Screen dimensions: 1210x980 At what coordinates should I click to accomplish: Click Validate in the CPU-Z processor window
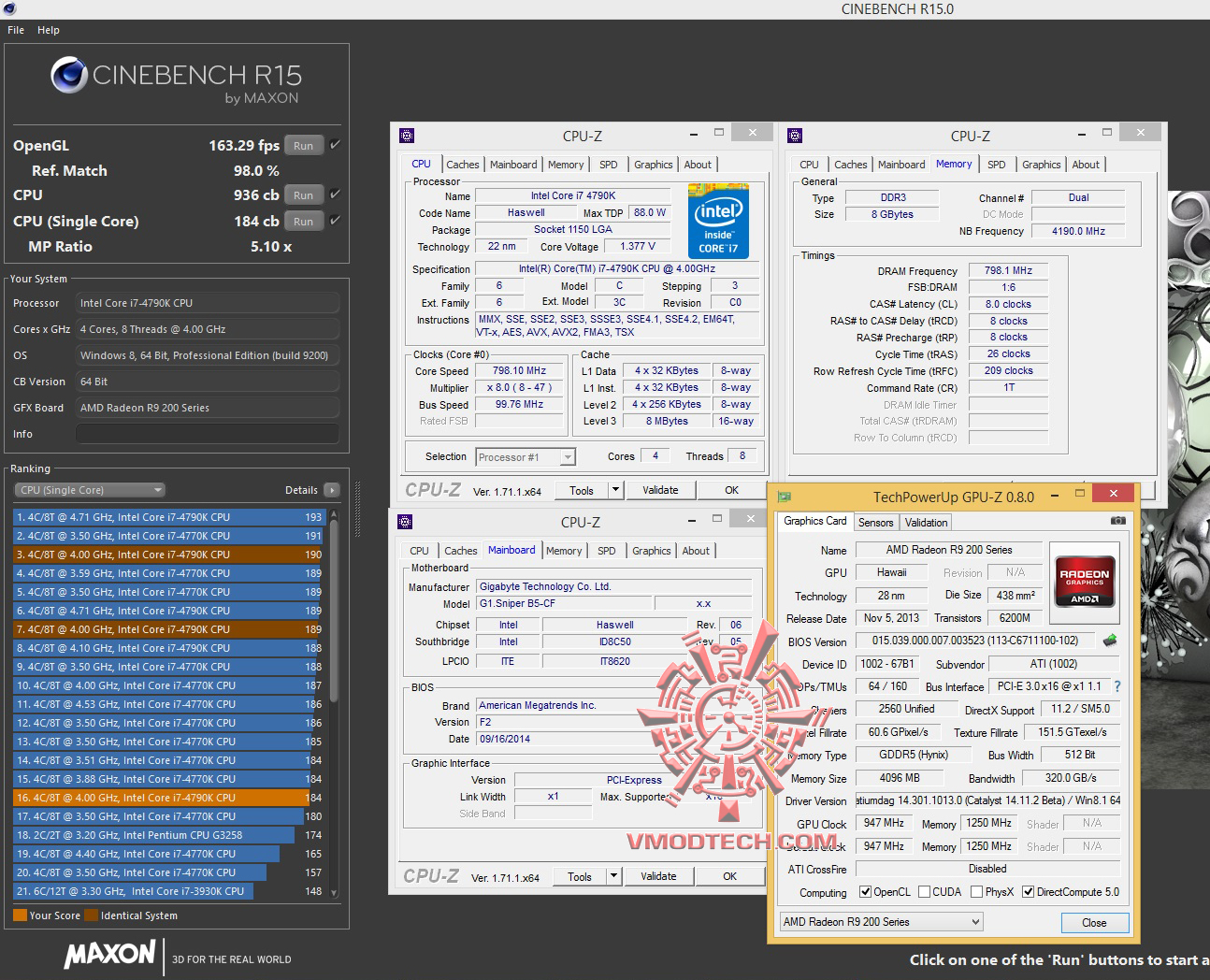tap(660, 490)
